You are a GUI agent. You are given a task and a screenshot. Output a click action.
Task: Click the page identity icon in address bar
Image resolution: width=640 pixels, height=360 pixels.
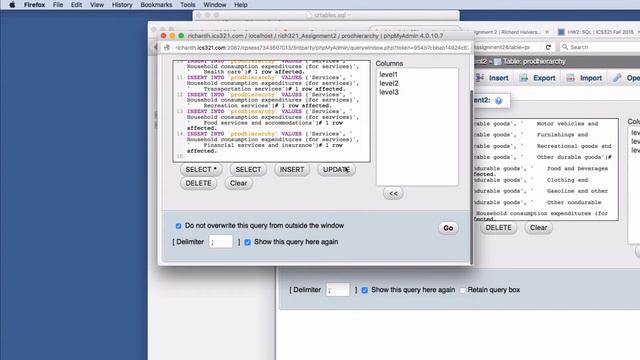pos(167,48)
